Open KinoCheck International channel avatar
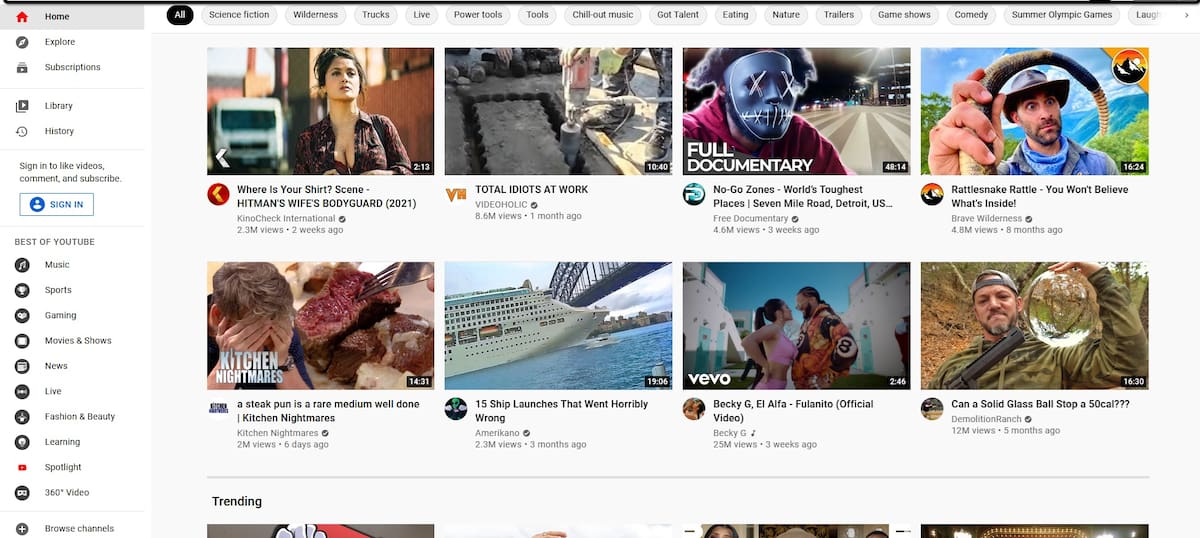Image resolution: width=1200 pixels, height=538 pixels. click(218, 194)
